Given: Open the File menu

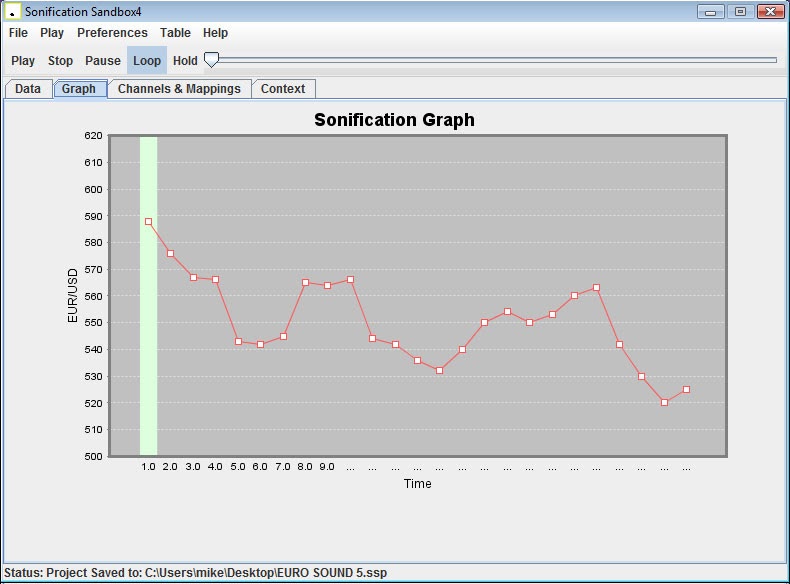Looking at the screenshot, I should coord(18,33).
